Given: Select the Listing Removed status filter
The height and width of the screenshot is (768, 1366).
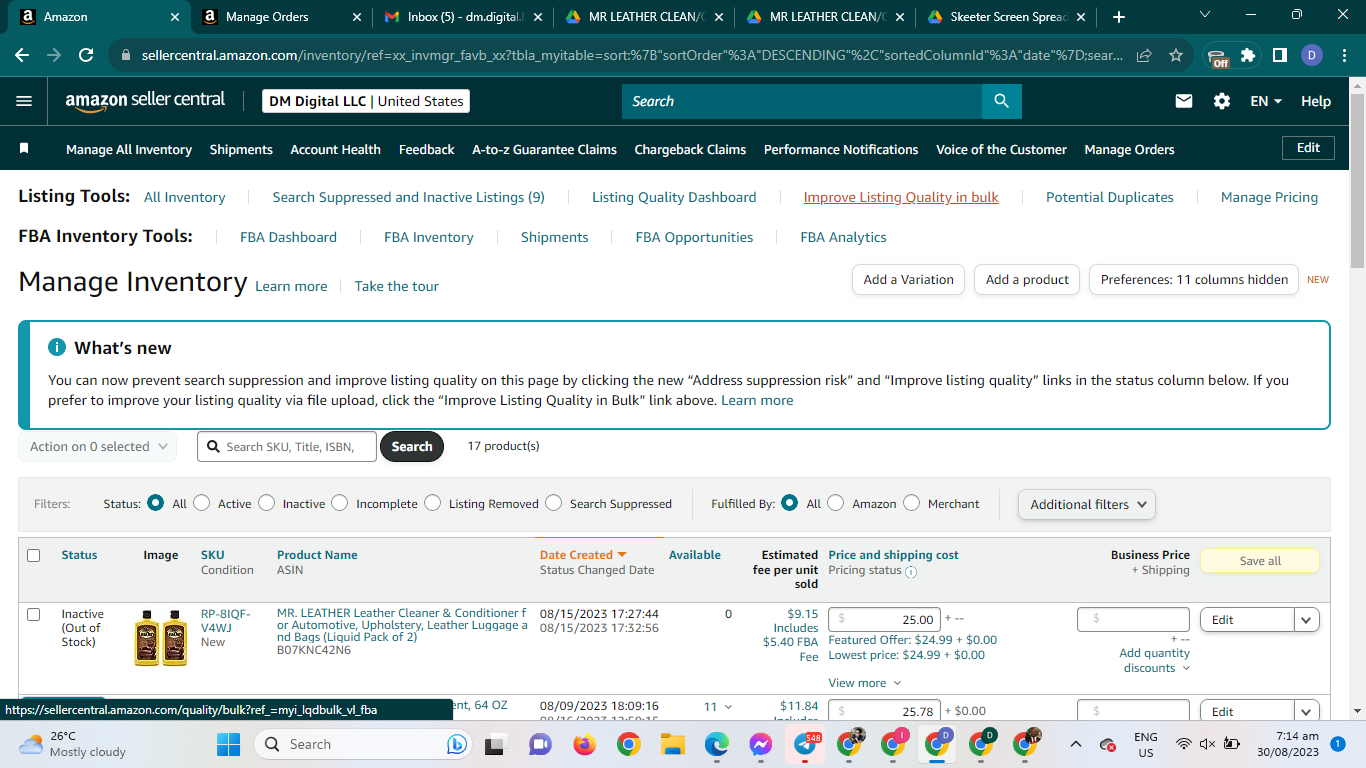Looking at the screenshot, I should coord(432,503).
